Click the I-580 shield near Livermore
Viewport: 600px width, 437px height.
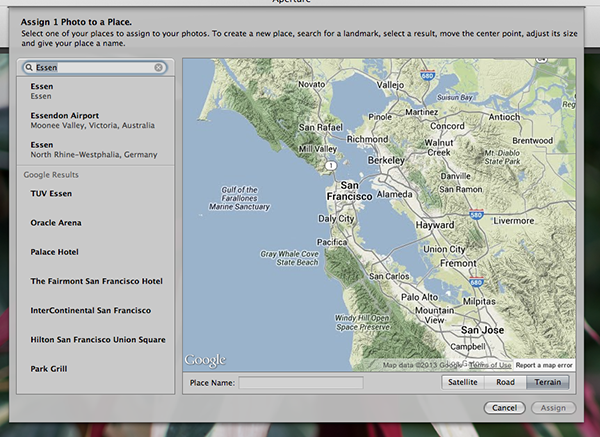click(x=476, y=214)
